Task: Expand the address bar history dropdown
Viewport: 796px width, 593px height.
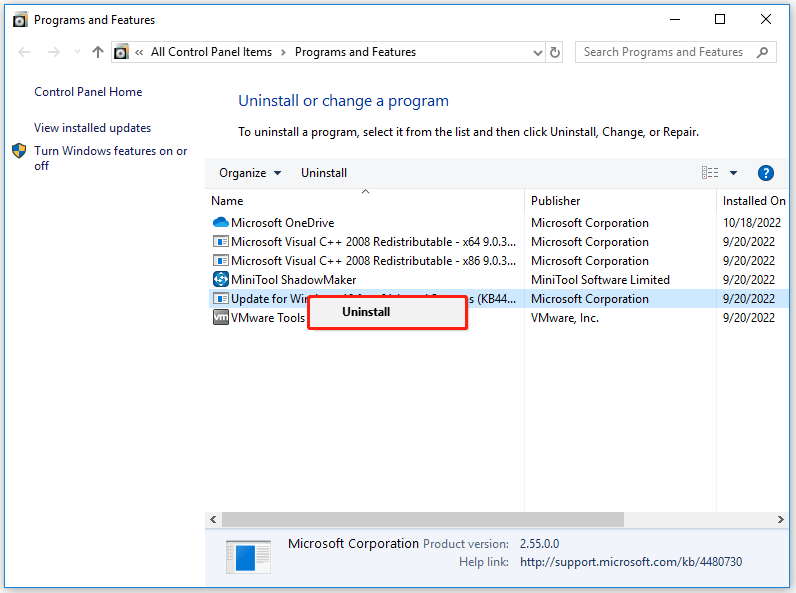Action: (x=538, y=52)
